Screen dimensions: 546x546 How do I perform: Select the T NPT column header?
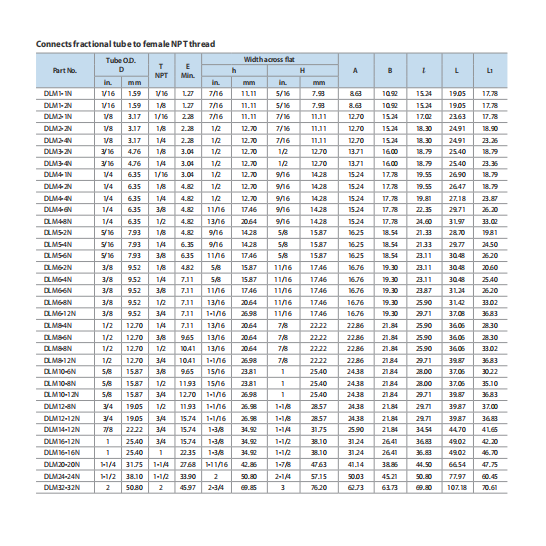[x=161, y=71]
